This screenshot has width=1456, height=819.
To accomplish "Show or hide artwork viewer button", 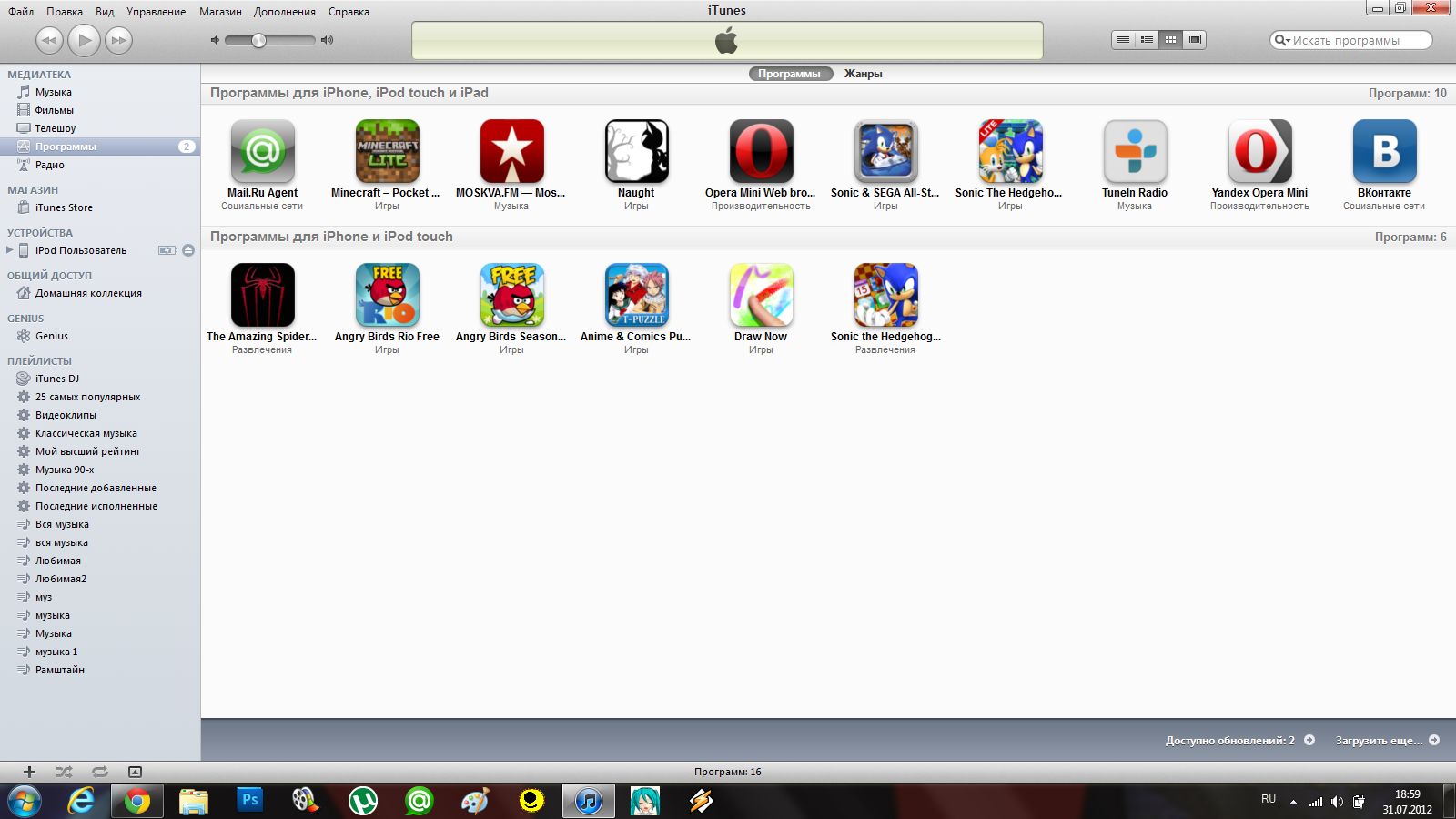I will (x=135, y=772).
